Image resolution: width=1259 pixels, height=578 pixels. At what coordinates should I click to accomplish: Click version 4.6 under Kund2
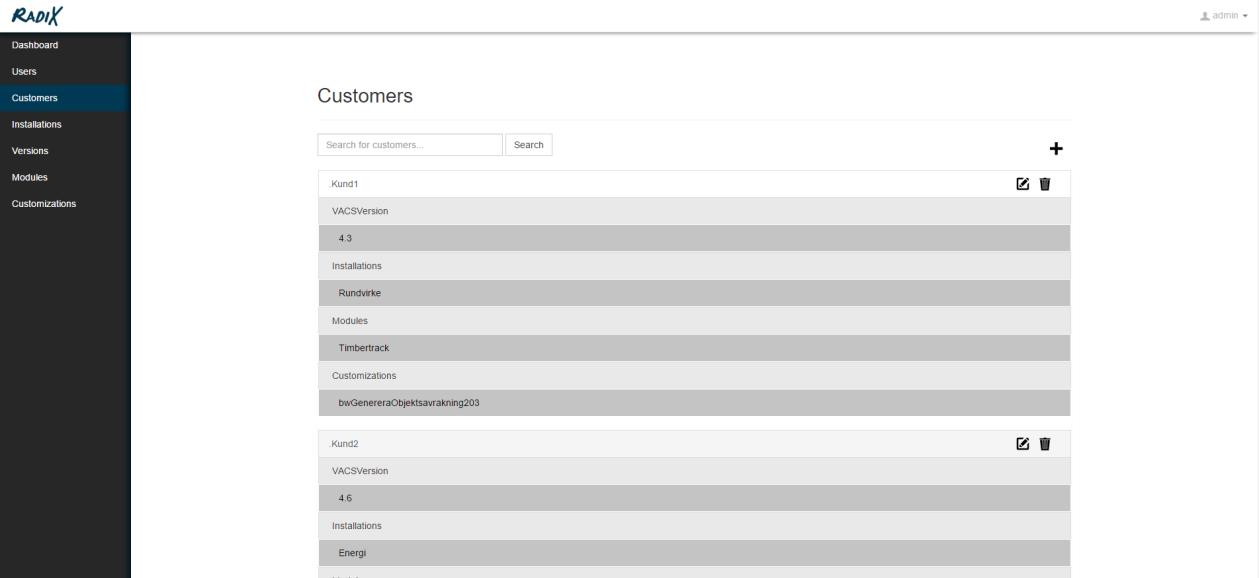pyautogui.click(x=694, y=498)
